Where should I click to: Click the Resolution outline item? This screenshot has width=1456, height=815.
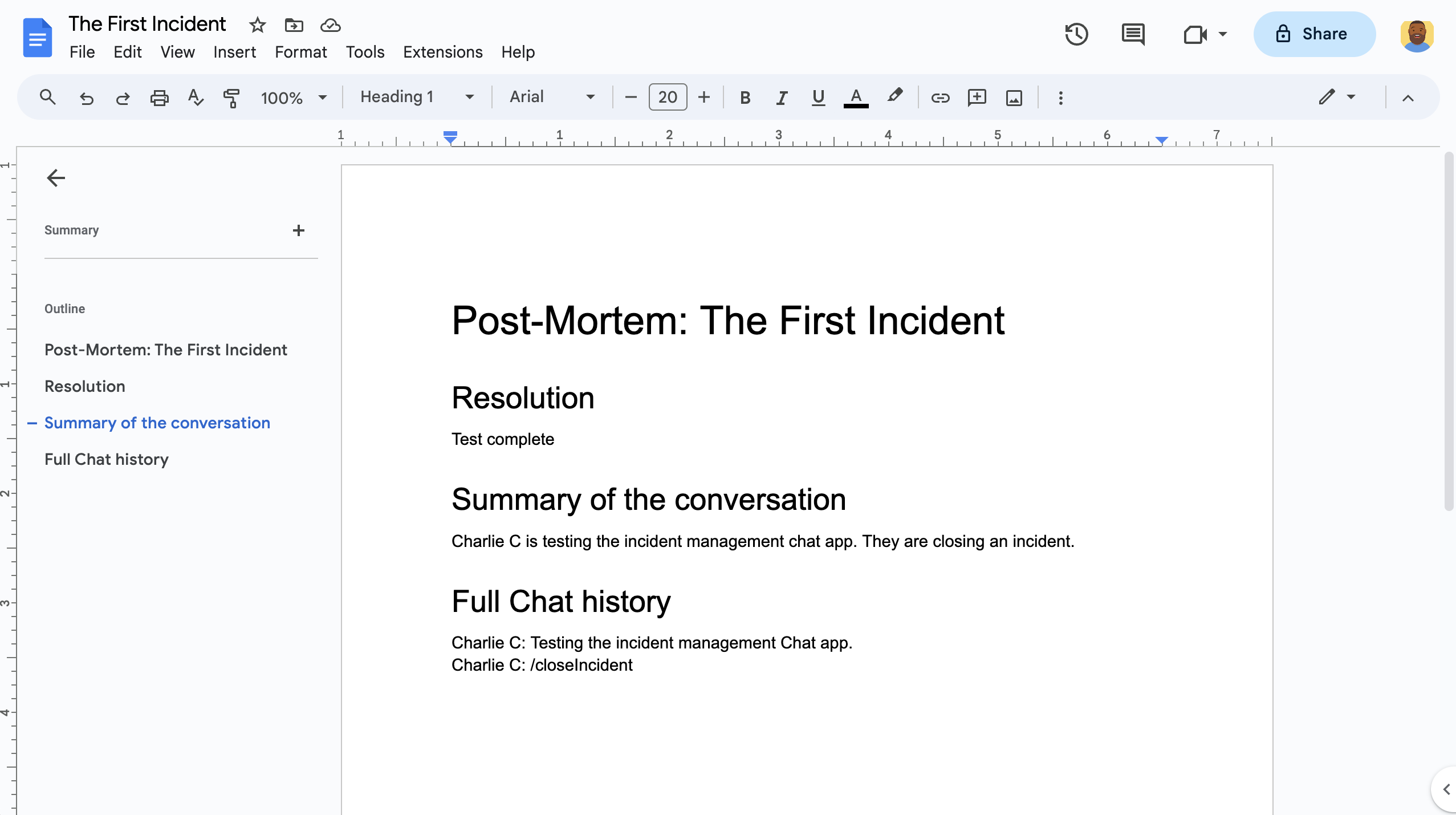pos(85,386)
